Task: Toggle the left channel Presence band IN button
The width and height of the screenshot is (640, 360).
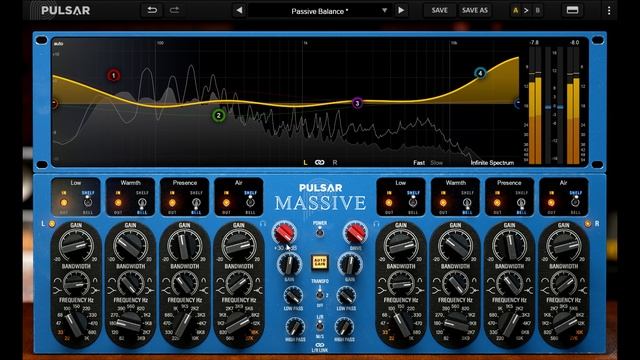Action: (x=172, y=202)
